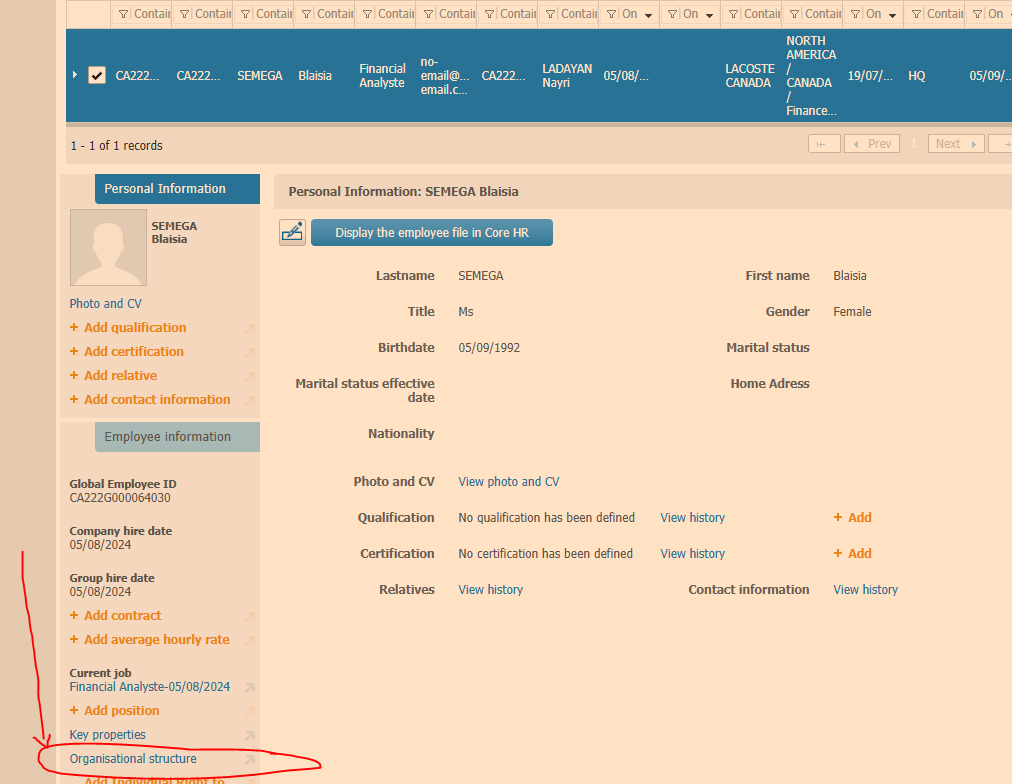Image resolution: width=1012 pixels, height=784 pixels.
Task: Open the rightmost On filter dropdown
Action: click(1007, 14)
